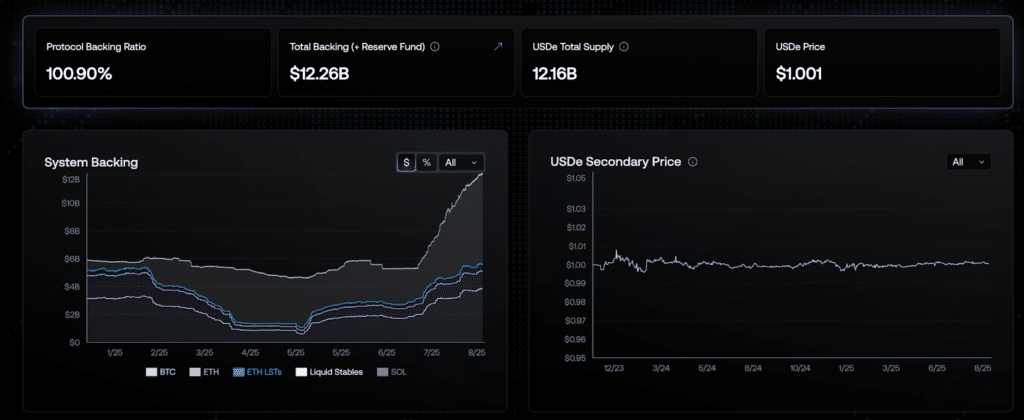The image size is (1024, 420).
Task: Open Total Backing external arrow link
Action: click(x=498, y=46)
